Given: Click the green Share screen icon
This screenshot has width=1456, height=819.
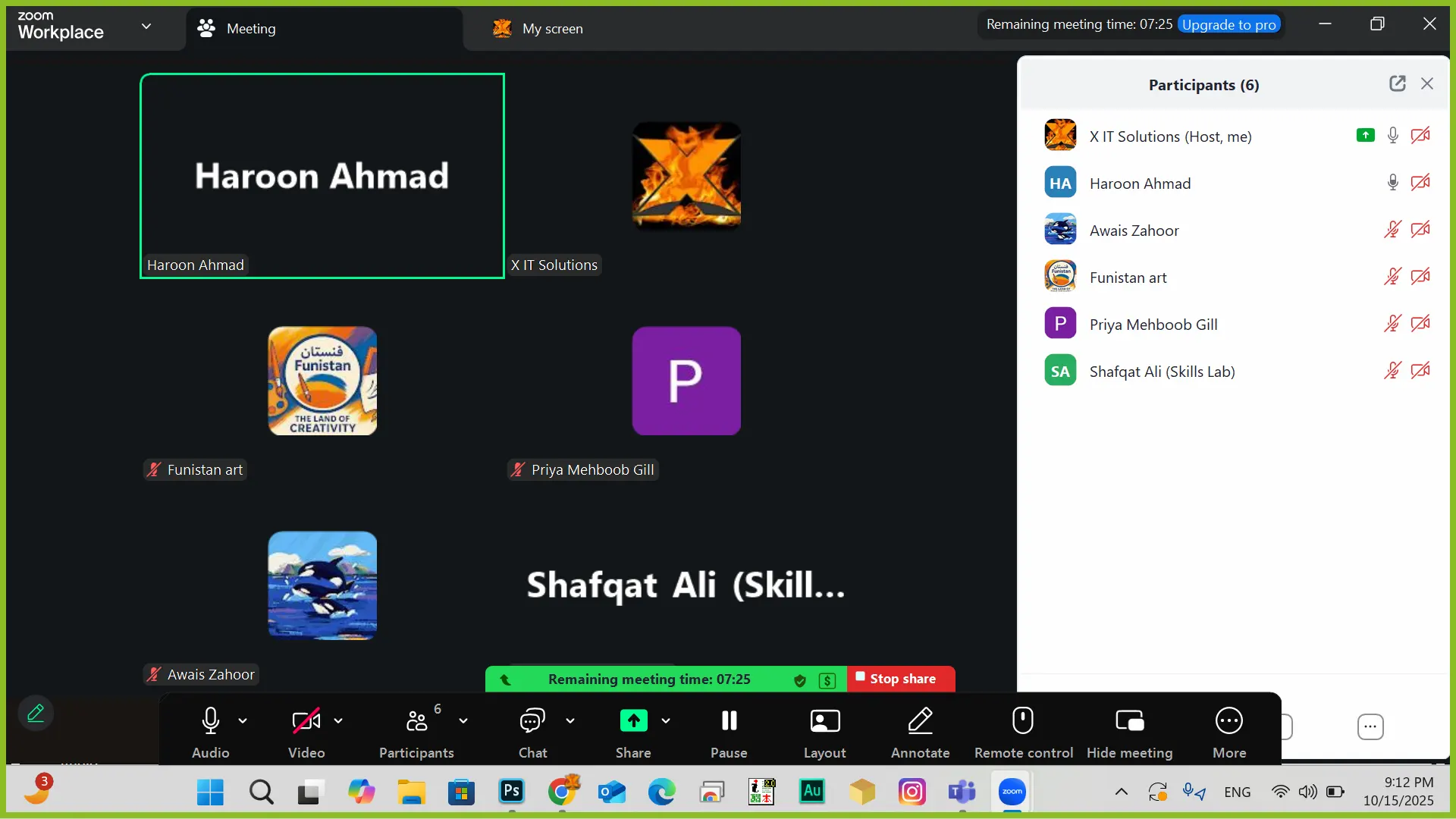Looking at the screenshot, I should [633, 721].
